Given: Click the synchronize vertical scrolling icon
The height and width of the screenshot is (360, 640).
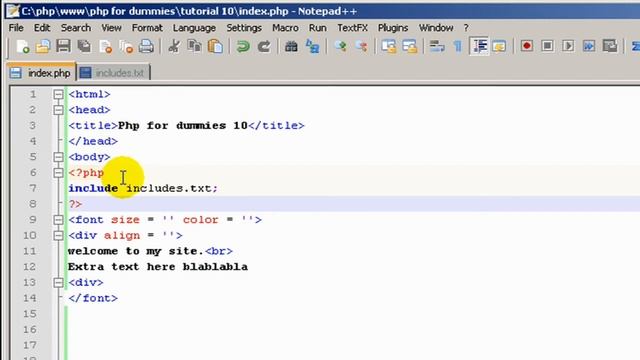Looking at the screenshot, I should (389, 47).
